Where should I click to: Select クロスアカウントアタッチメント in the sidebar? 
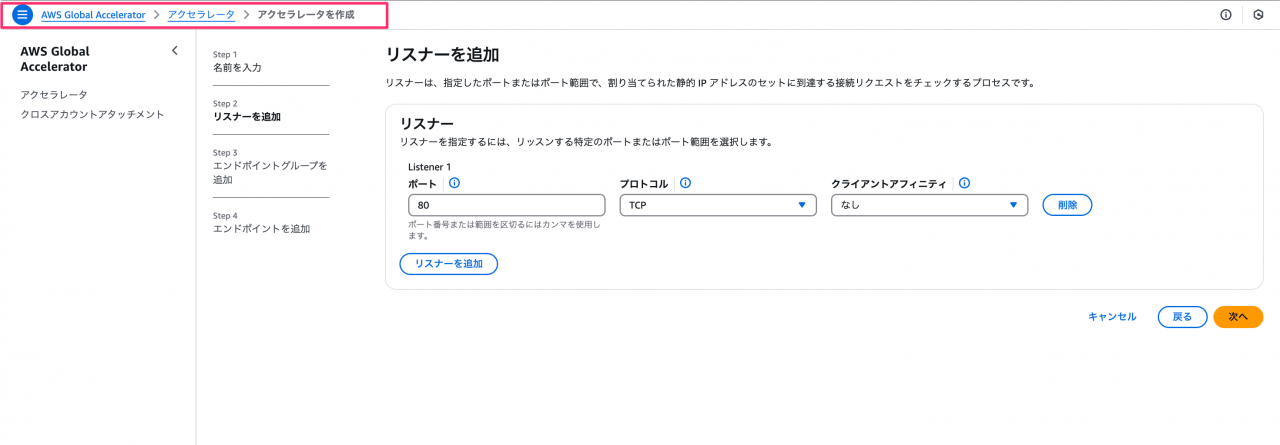click(x=92, y=114)
